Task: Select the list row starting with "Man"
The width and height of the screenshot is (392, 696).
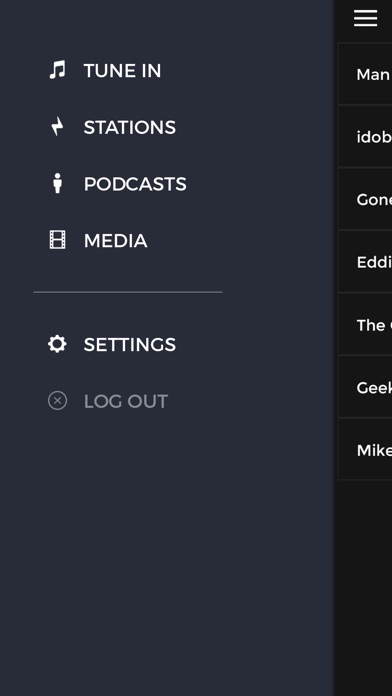Action: click(x=365, y=74)
